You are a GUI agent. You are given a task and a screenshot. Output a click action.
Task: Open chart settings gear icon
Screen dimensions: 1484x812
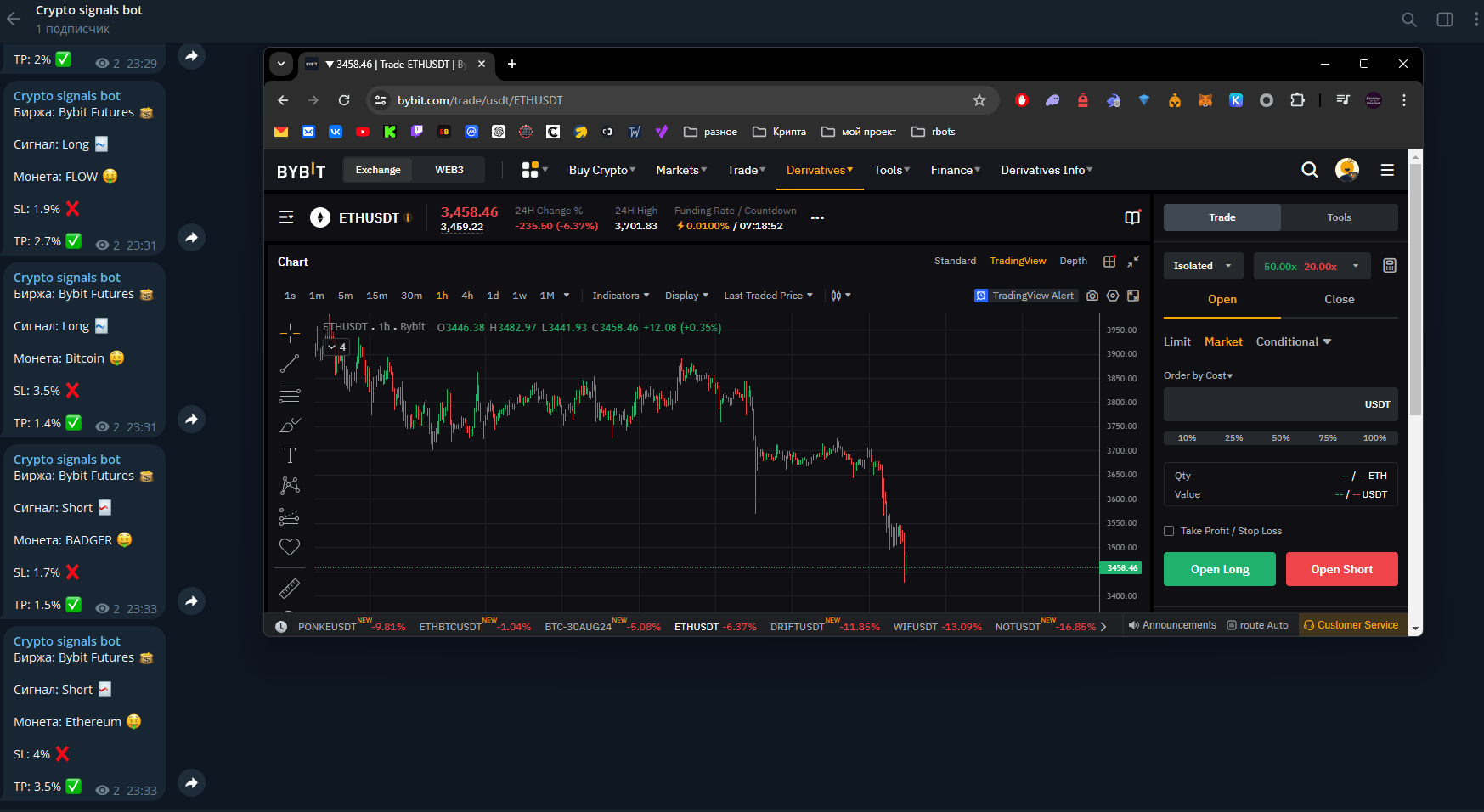(1113, 296)
